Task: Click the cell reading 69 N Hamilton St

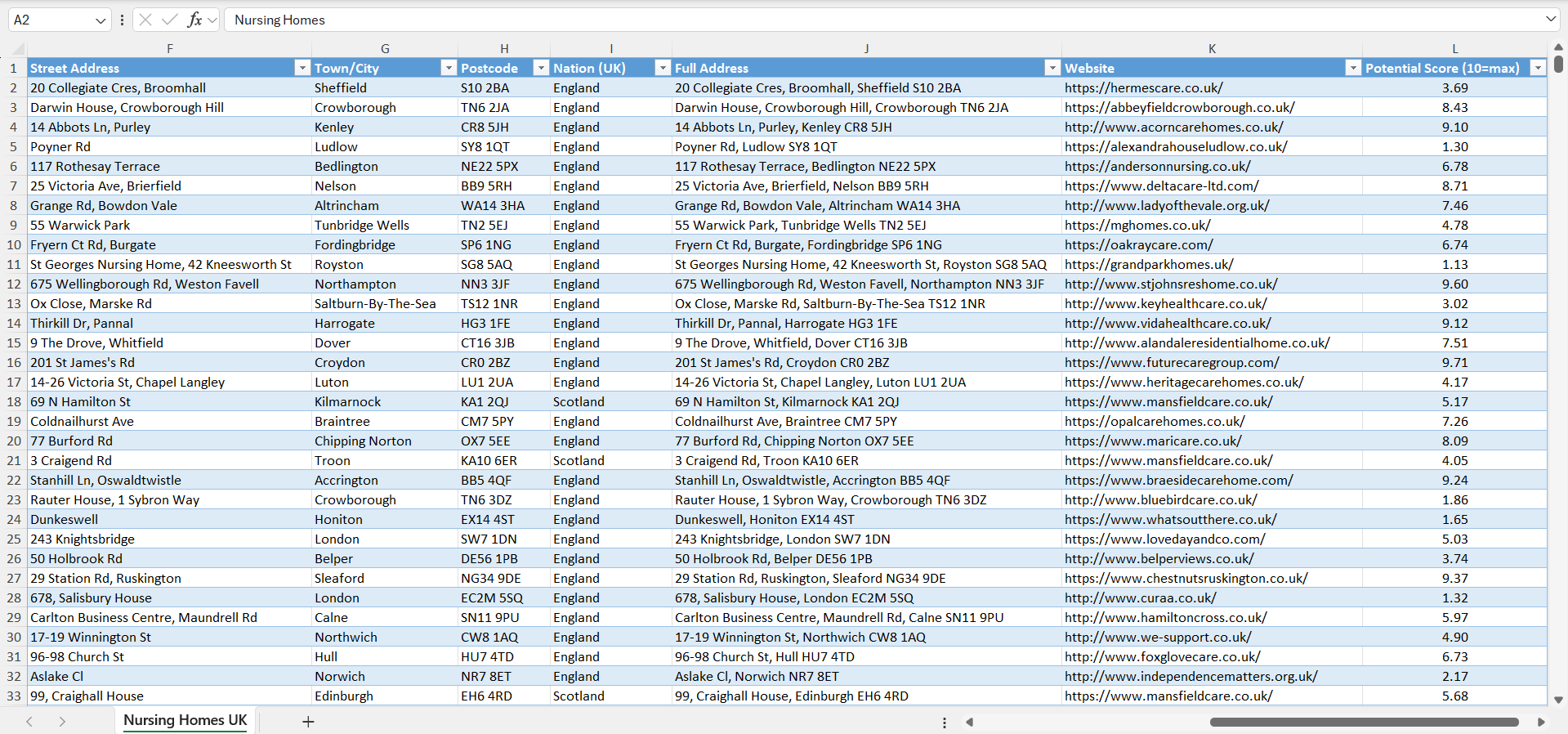Action: [x=170, y=401]
